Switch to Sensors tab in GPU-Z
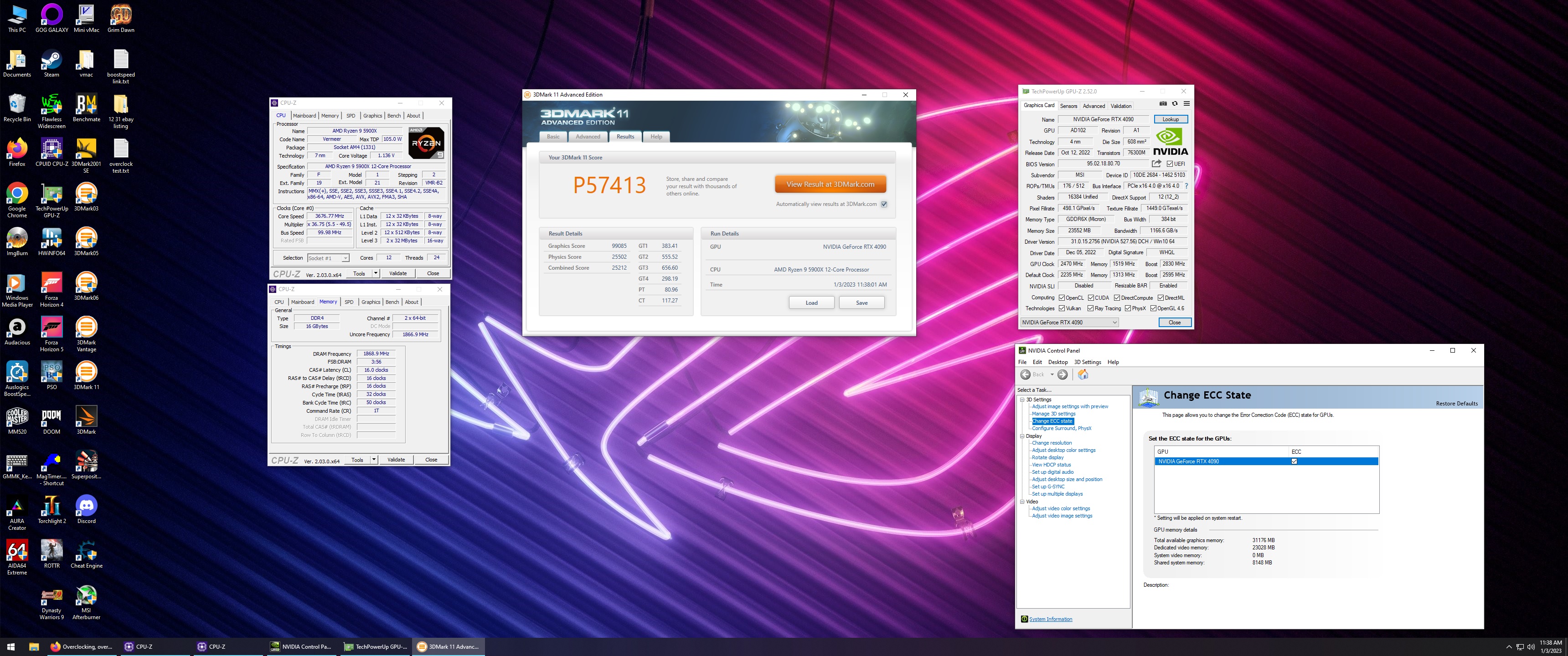The image size is (1568, 656). 1068,106
